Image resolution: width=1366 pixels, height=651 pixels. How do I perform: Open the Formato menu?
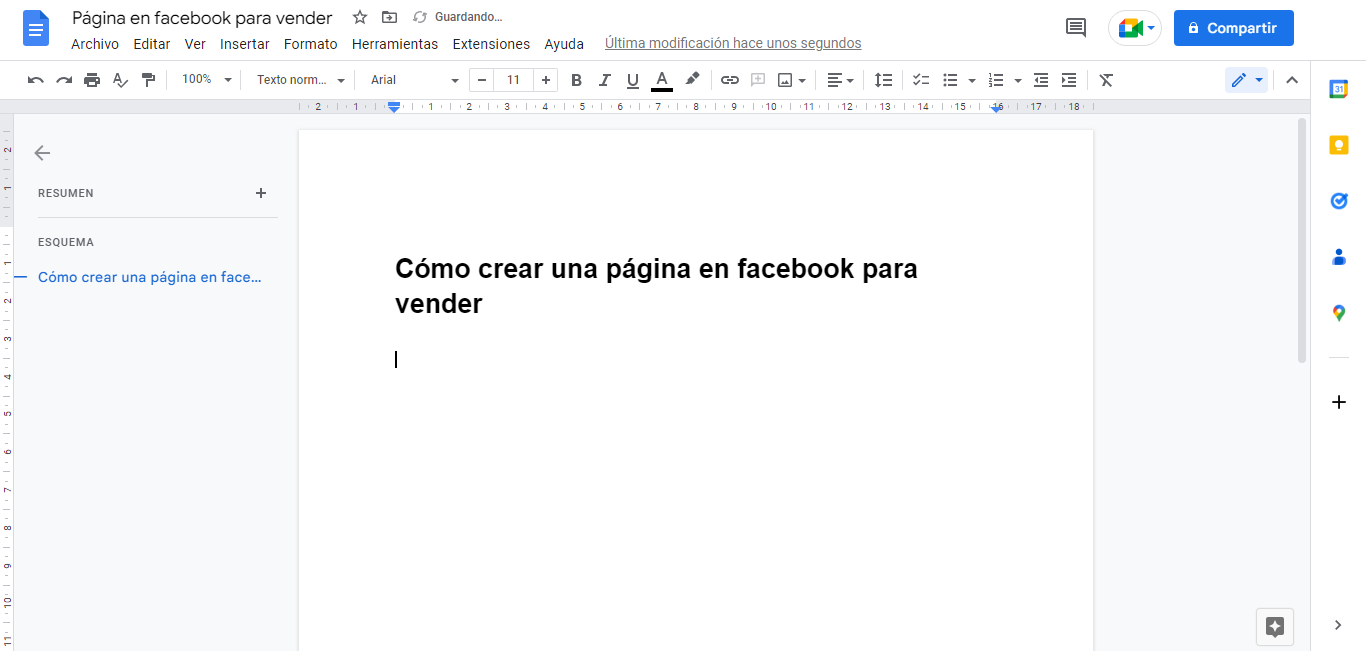(311, 44)
